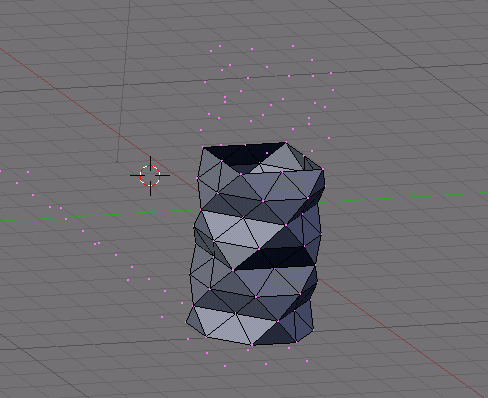488x398 pixels.
Task: Select the rightmost rim vertex at the mesh's top-right
Action: [x=323, y=169]
